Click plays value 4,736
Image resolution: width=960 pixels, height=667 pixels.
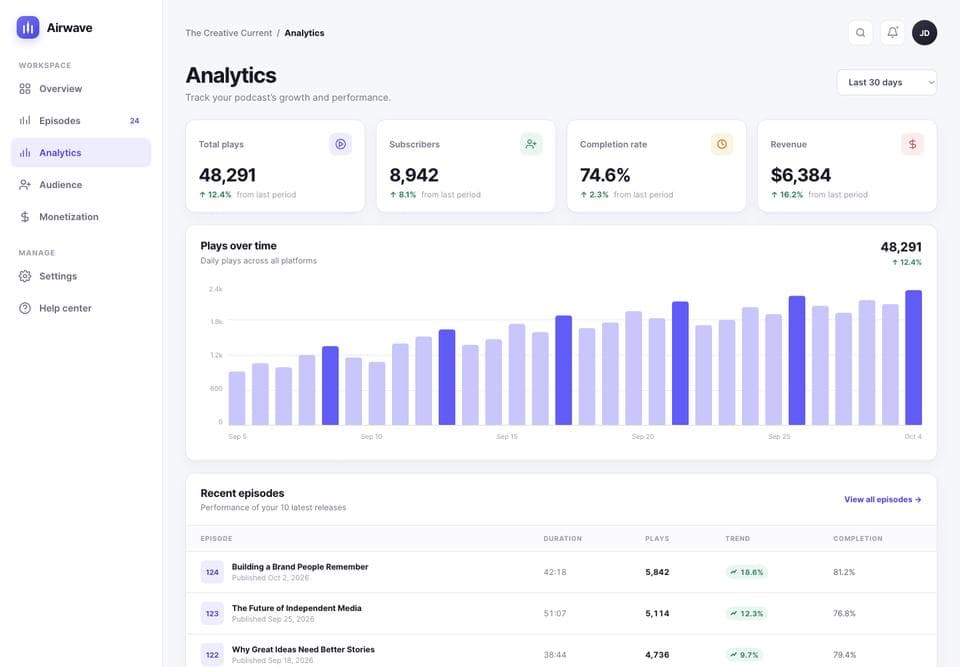(x=657, y=655)
